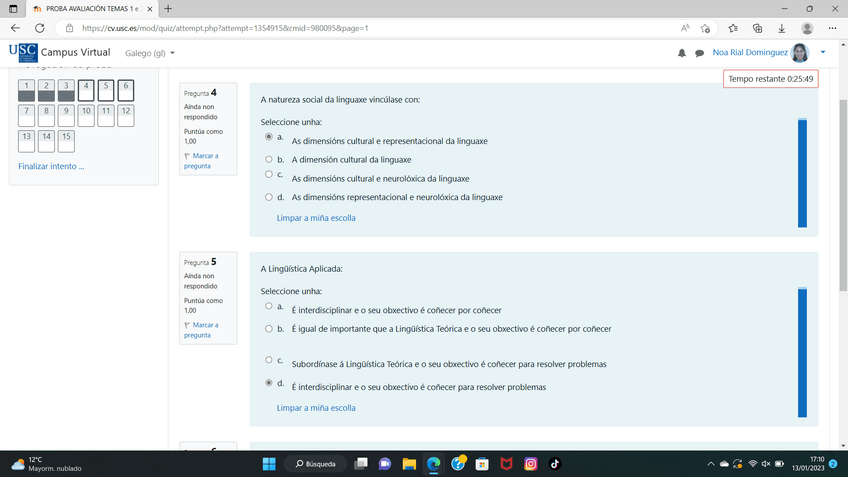The height and width of the screenshot is (477, 848).
Task: Select option a in question 4
Action: (269, 137)
